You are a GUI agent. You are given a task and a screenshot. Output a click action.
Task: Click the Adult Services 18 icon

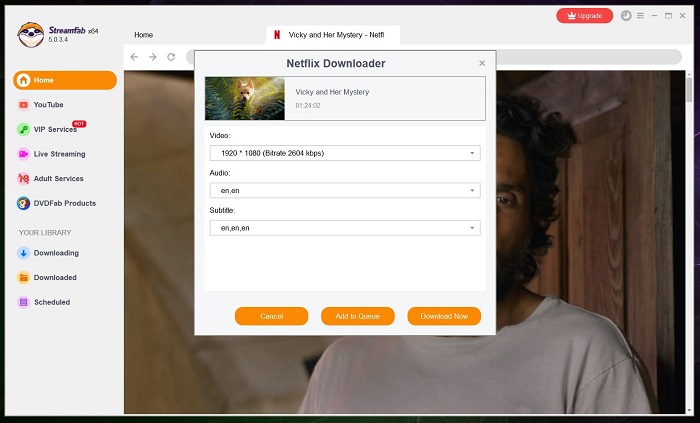(23, 178)
